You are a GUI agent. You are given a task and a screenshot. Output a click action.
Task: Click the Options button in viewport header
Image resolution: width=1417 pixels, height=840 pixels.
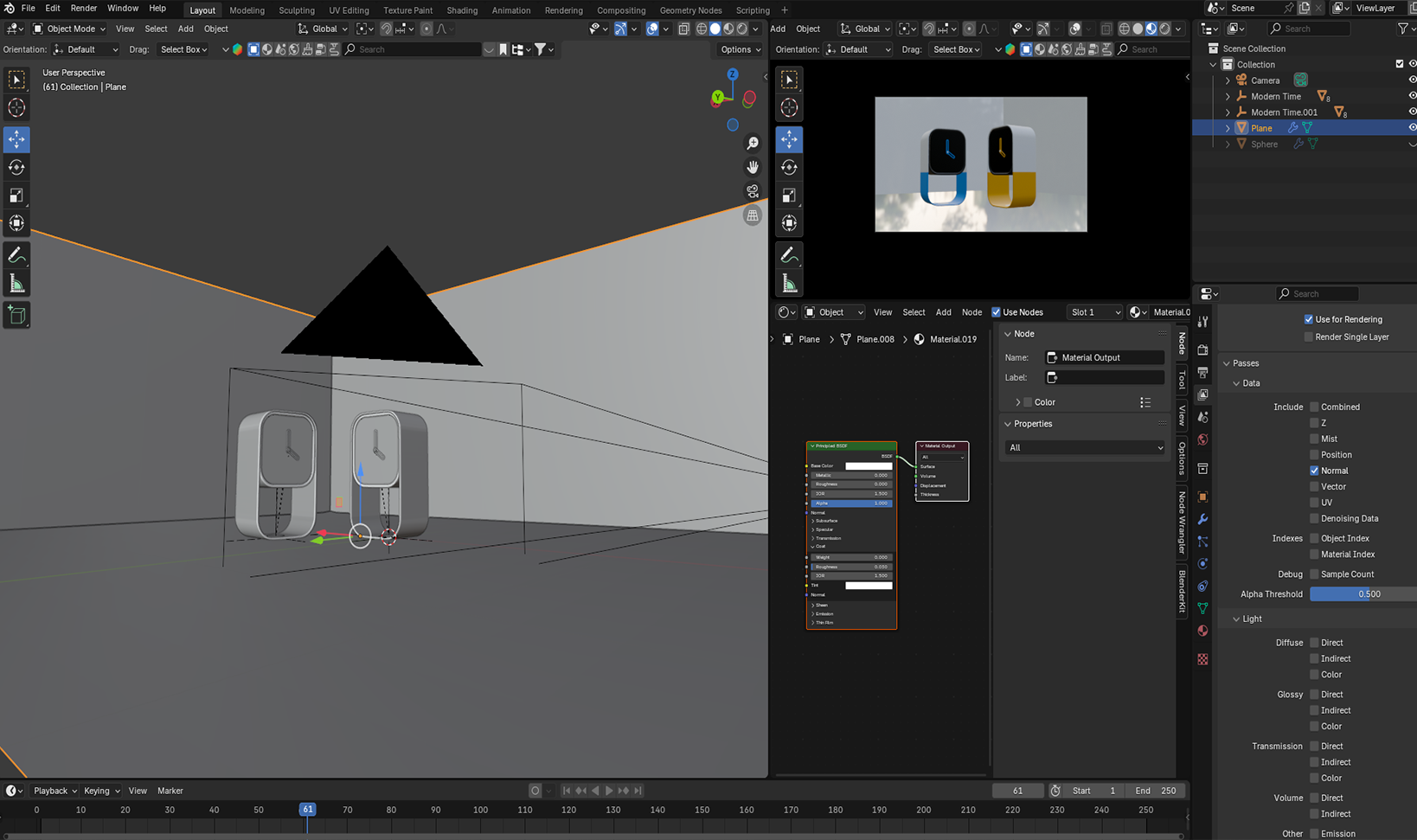(x=741, y=49)
